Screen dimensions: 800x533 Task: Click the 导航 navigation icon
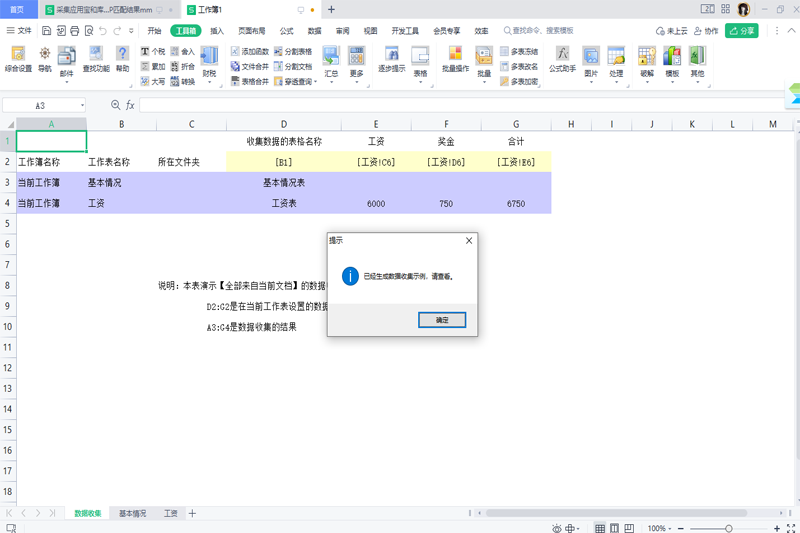point(44,58)
